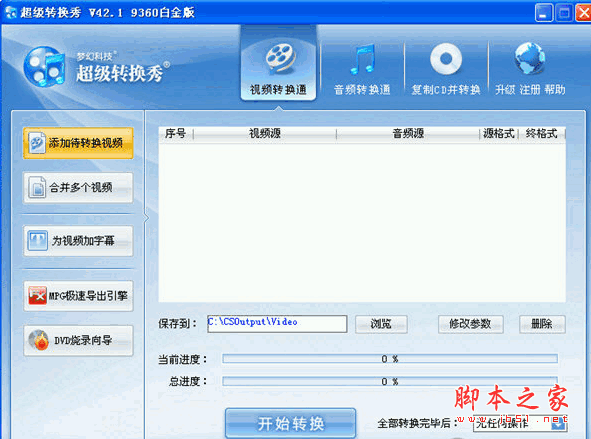Click the music note icon
The image size is (591, 439).
click(362, 59)
